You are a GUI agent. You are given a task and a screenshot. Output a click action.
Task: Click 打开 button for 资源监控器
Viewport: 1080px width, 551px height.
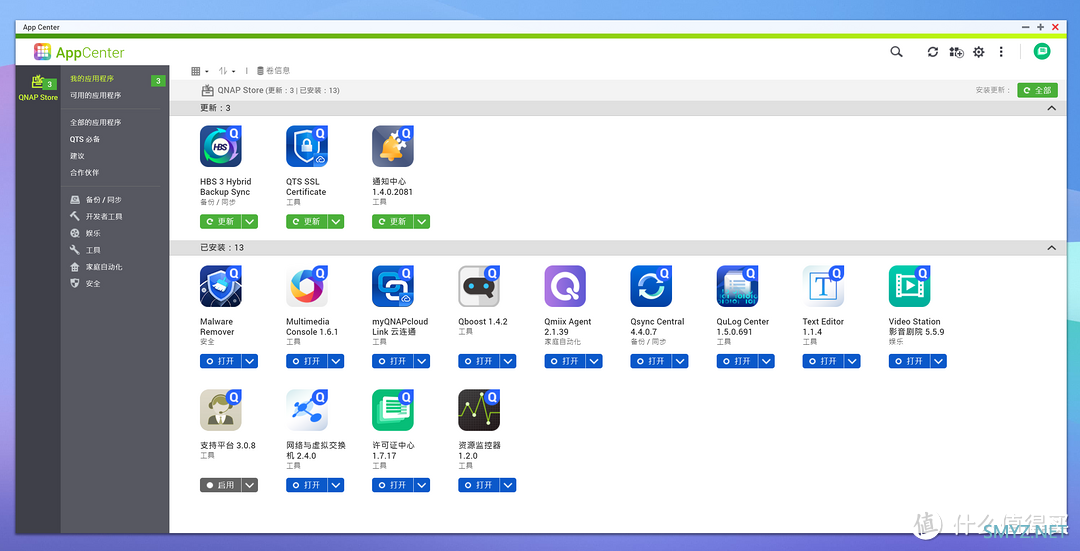[479, 485]
